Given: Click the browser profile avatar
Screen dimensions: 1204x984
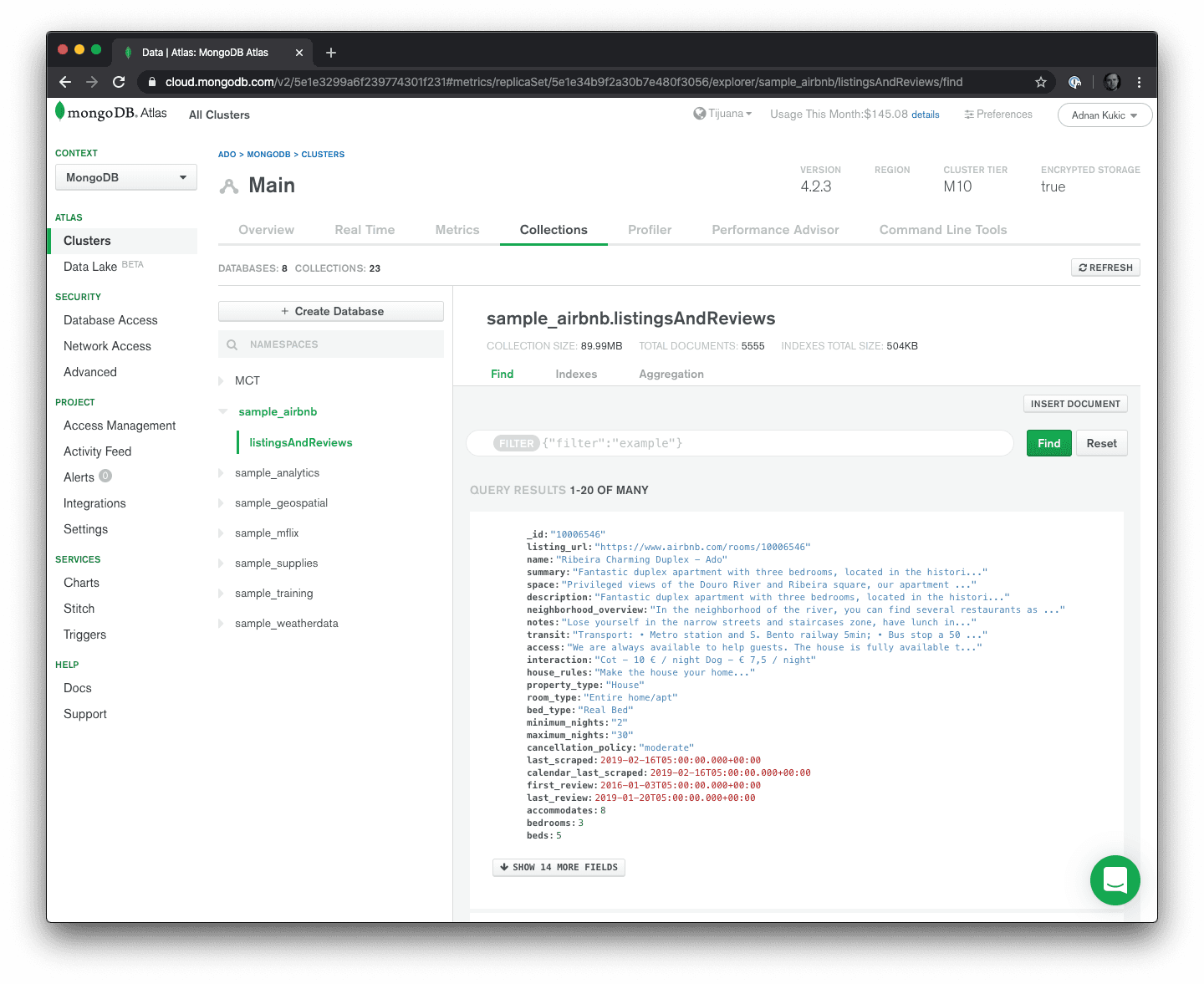Looking at the screenshot, I should tap(1111, 82).
